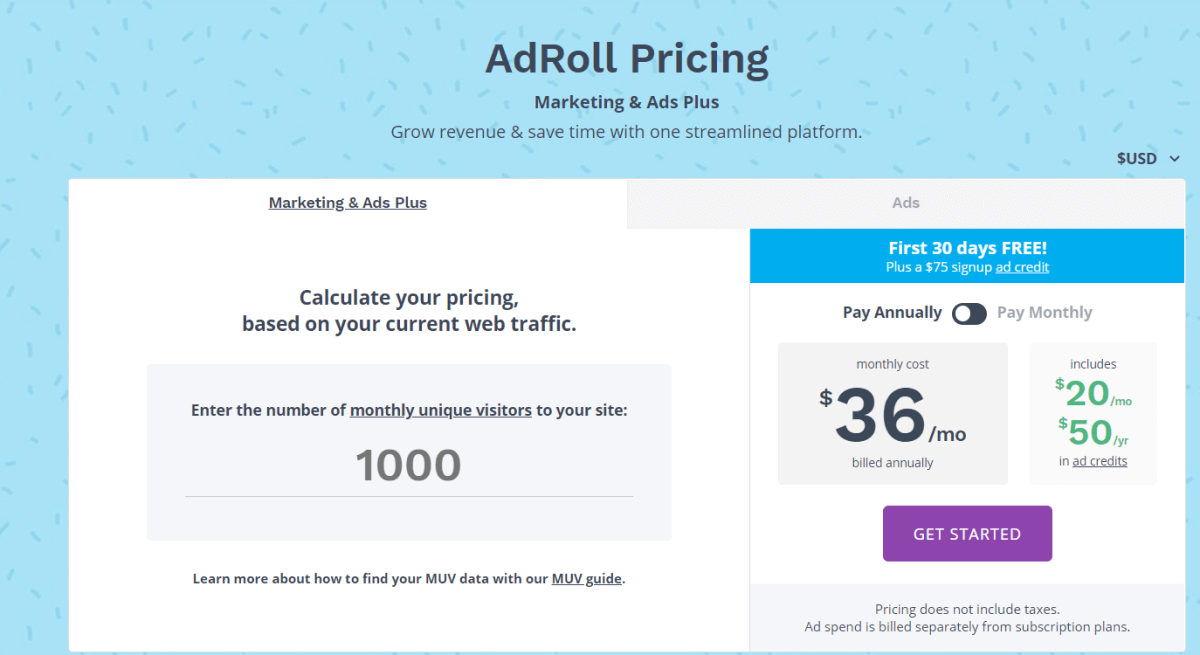Select the Pay Monthly label
1200x655 pixels.
click(x=1044, y=313)
